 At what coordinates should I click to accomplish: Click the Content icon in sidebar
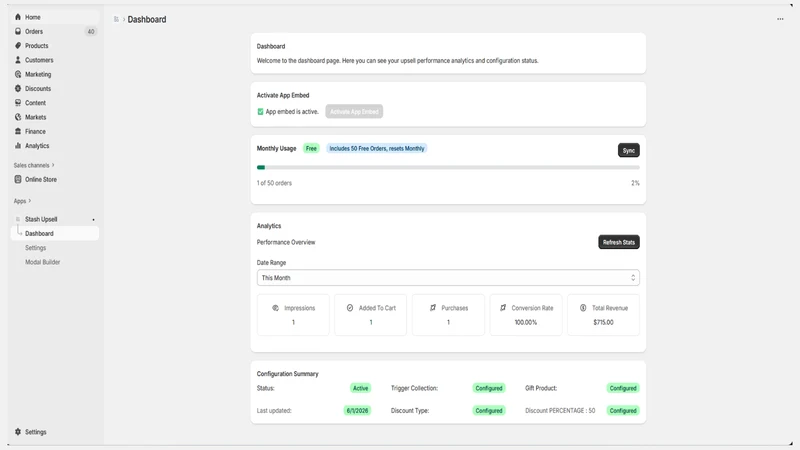click(18, 103)
